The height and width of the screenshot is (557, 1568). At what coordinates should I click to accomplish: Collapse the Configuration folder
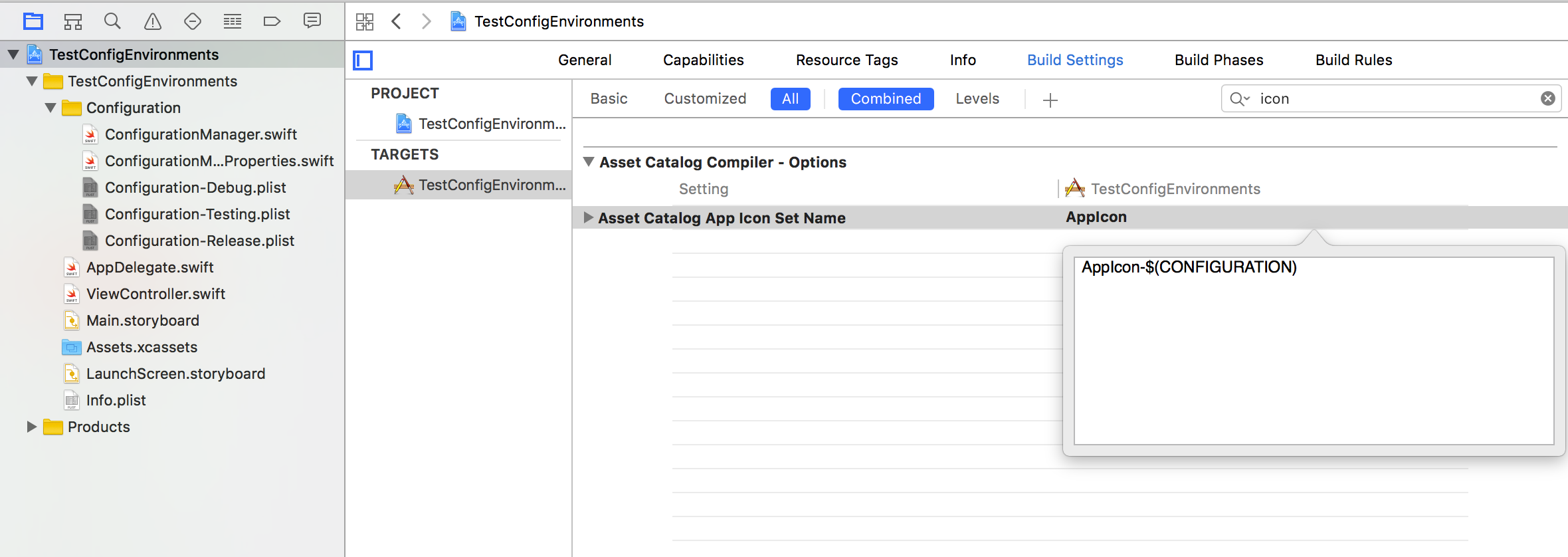tap(50, 108)
